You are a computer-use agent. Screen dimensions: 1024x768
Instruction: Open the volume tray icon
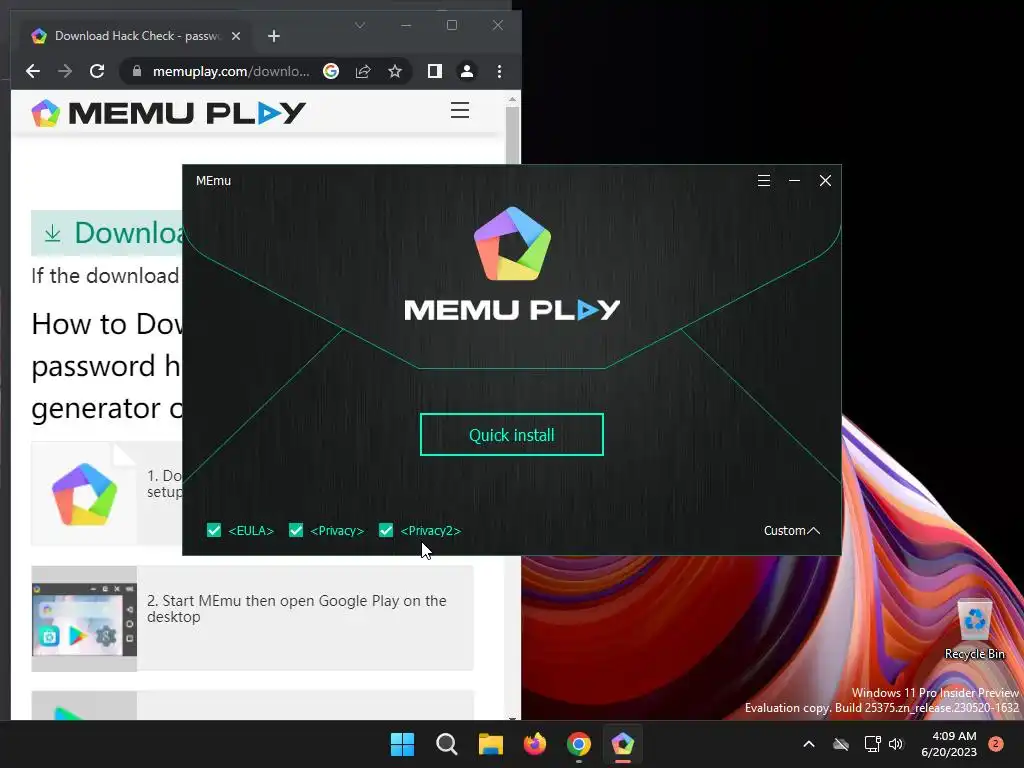coord(896,744)
